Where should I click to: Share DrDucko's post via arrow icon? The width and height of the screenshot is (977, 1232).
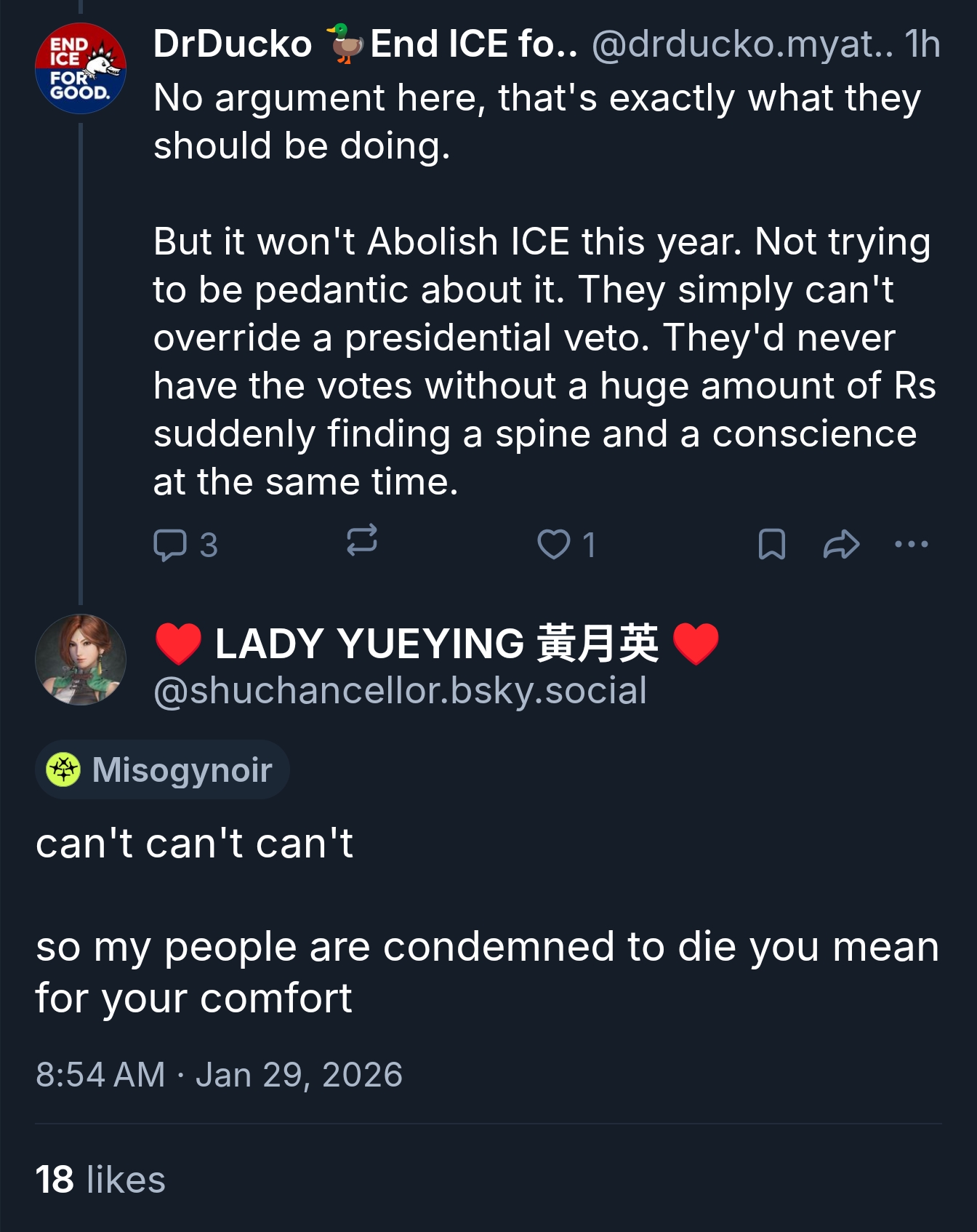(x=841, y=544)
